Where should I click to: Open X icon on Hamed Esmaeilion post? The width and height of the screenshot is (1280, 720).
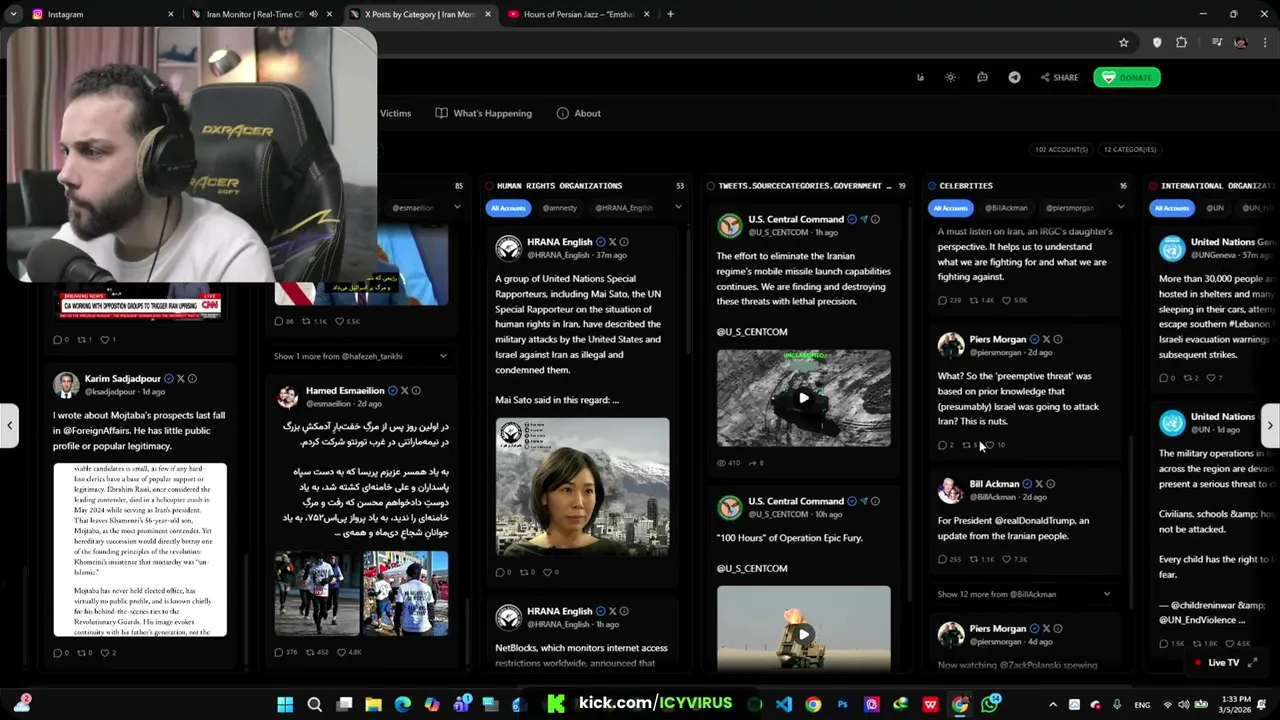pos(404,391)
